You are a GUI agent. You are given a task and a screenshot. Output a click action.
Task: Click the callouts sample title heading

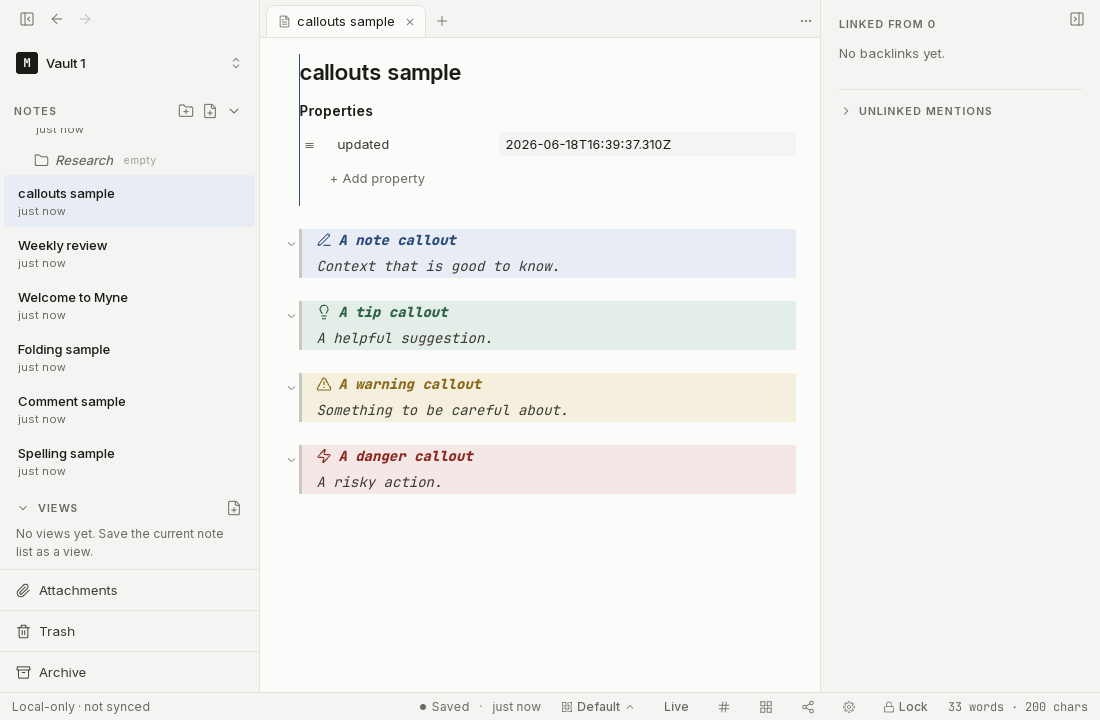(380, 72)
